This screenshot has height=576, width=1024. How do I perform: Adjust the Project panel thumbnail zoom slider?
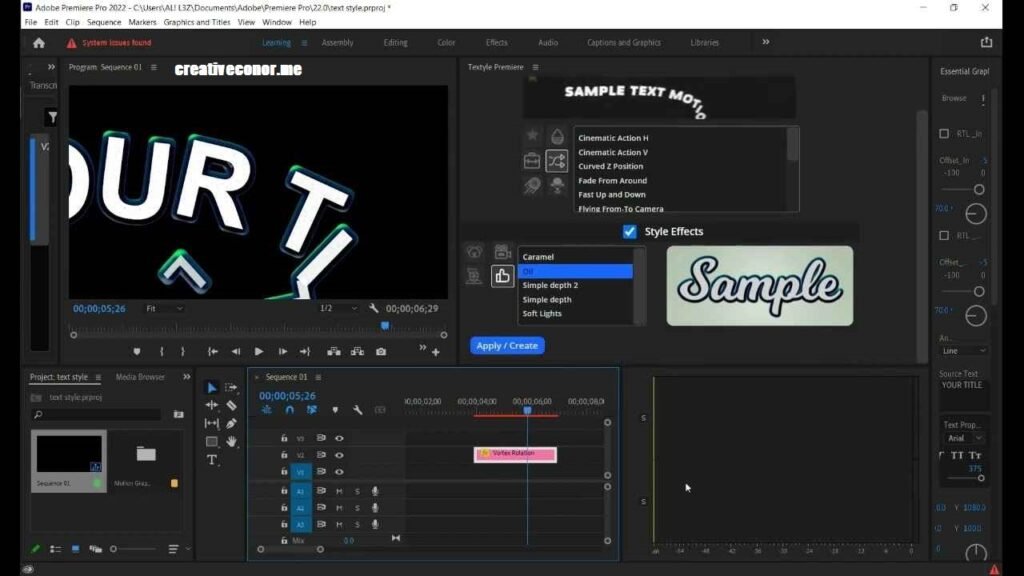(x=114, y=549)
